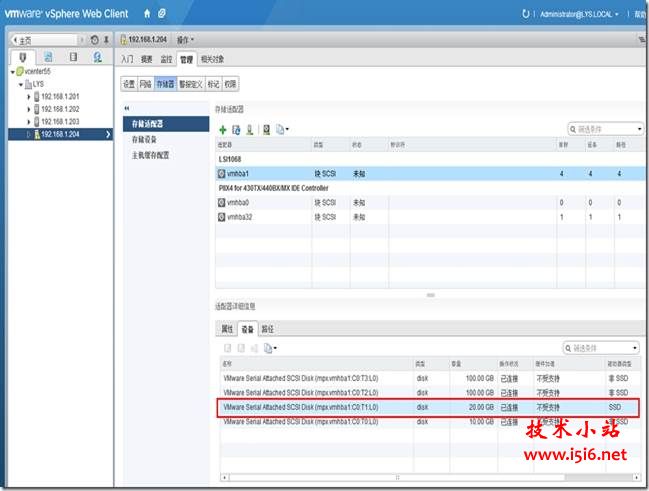Click the 设置 sub-tab button
Viewport: 649px width, 491px height.
pyautogui.click(x=129, y=84)
